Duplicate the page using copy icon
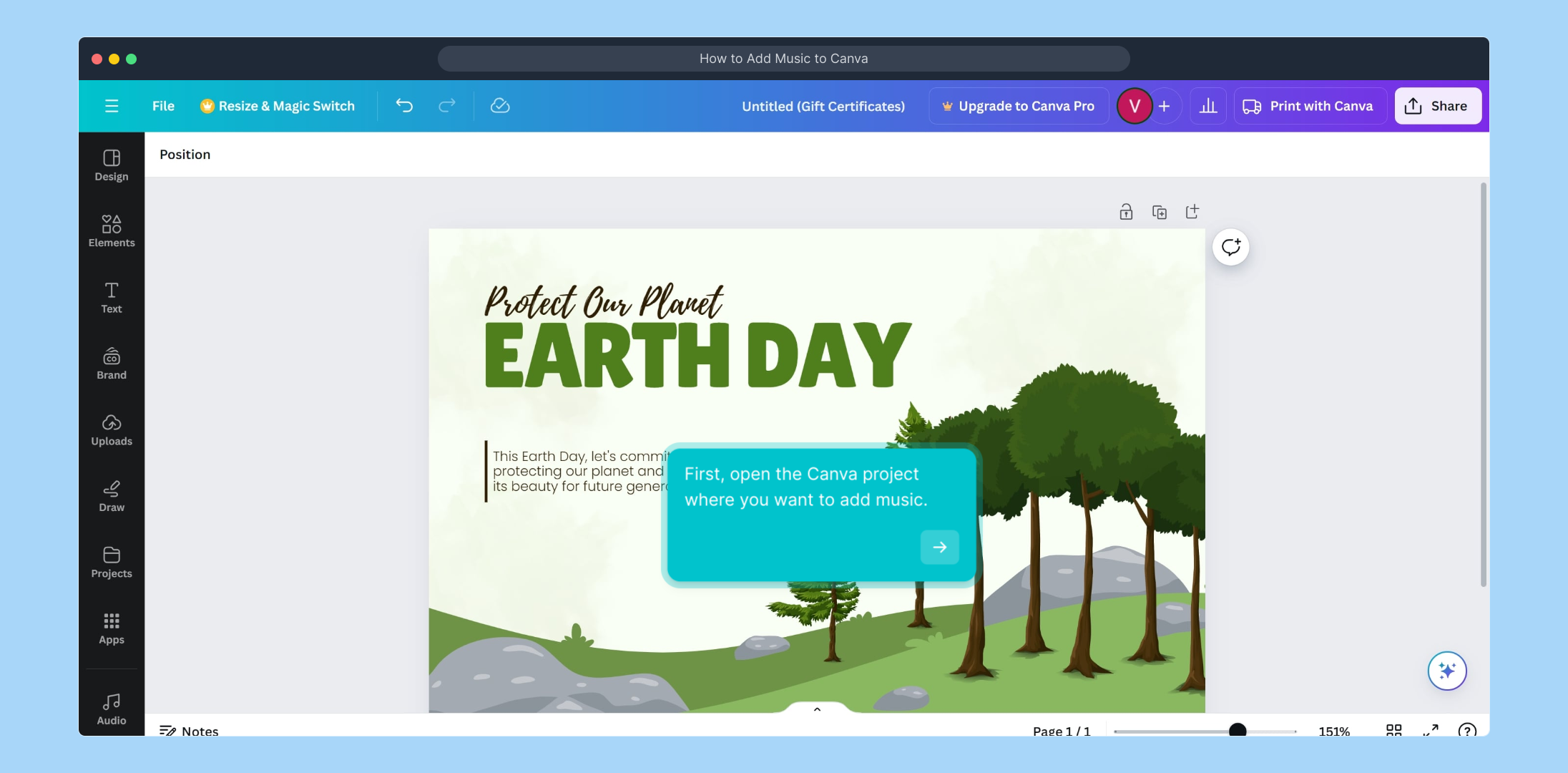Image resolution: width=1568 pixels, height=773 pixels. point(1160,212)
